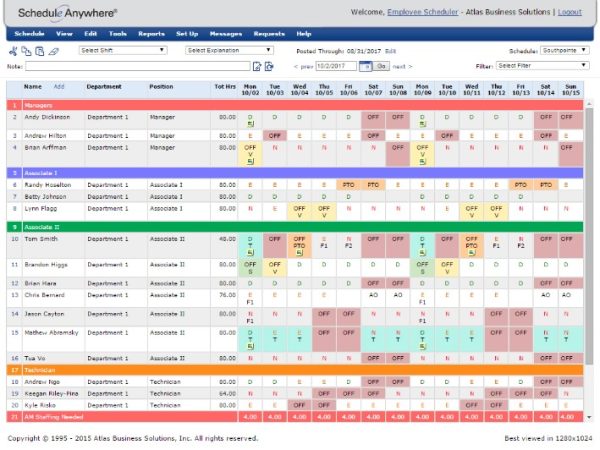
Task: Open the Tools menu
Action: coord(118,33)
